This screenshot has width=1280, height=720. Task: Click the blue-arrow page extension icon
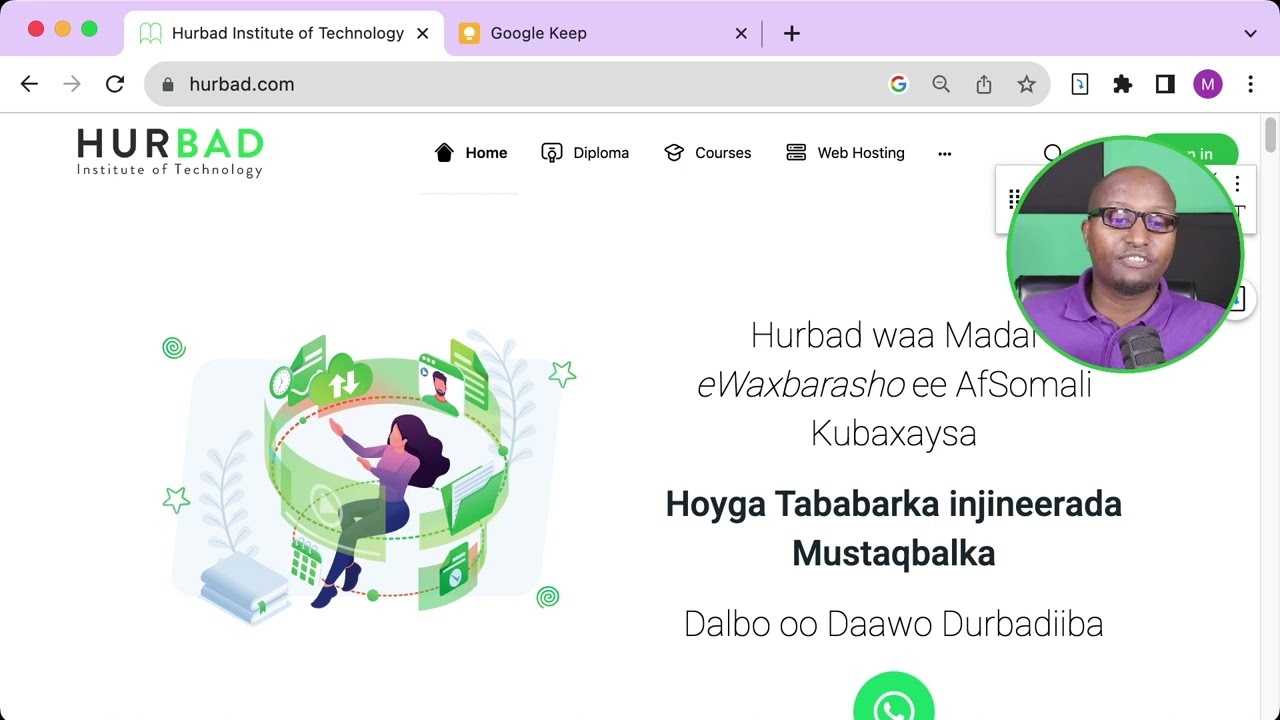point(1079,84)
